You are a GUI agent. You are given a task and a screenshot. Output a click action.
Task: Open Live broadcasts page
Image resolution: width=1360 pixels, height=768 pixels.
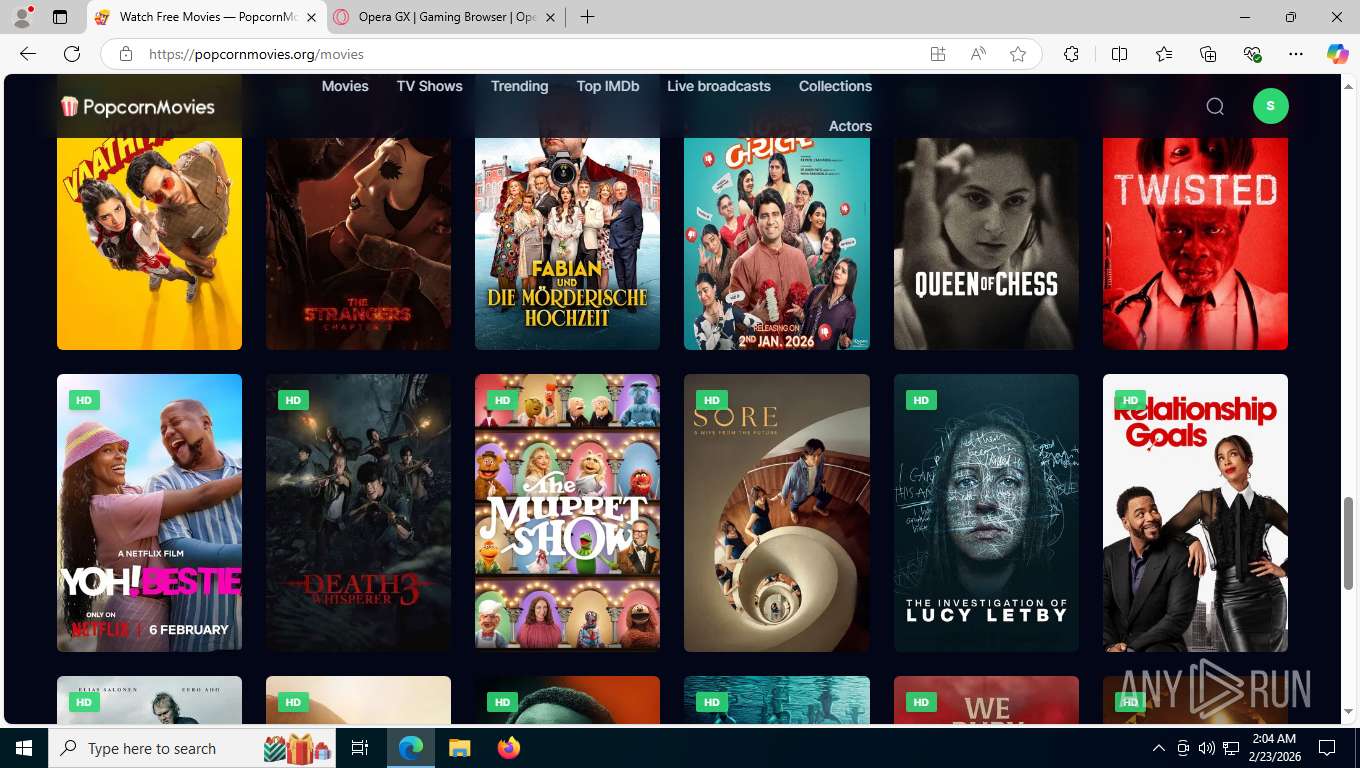click(719, 86)
